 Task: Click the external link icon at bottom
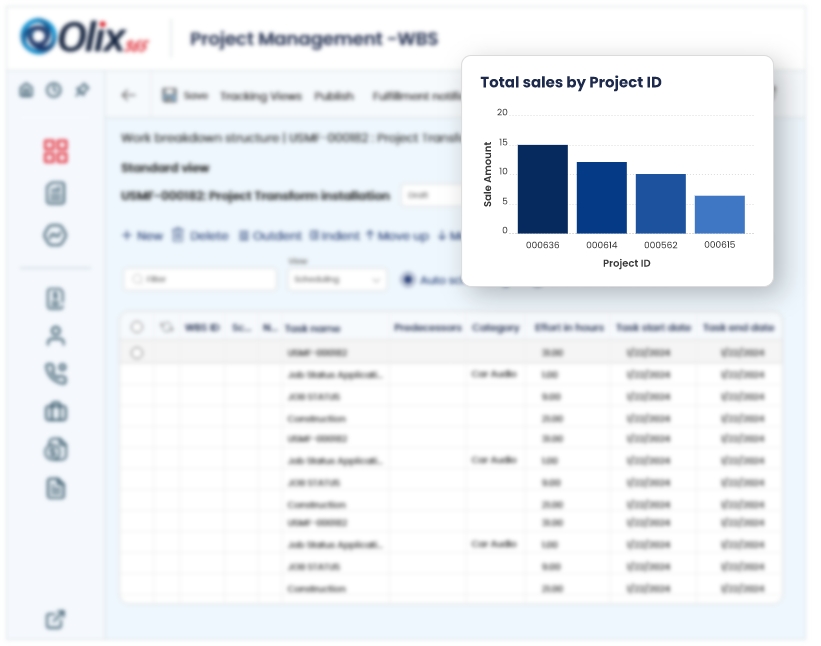(55, 620)
